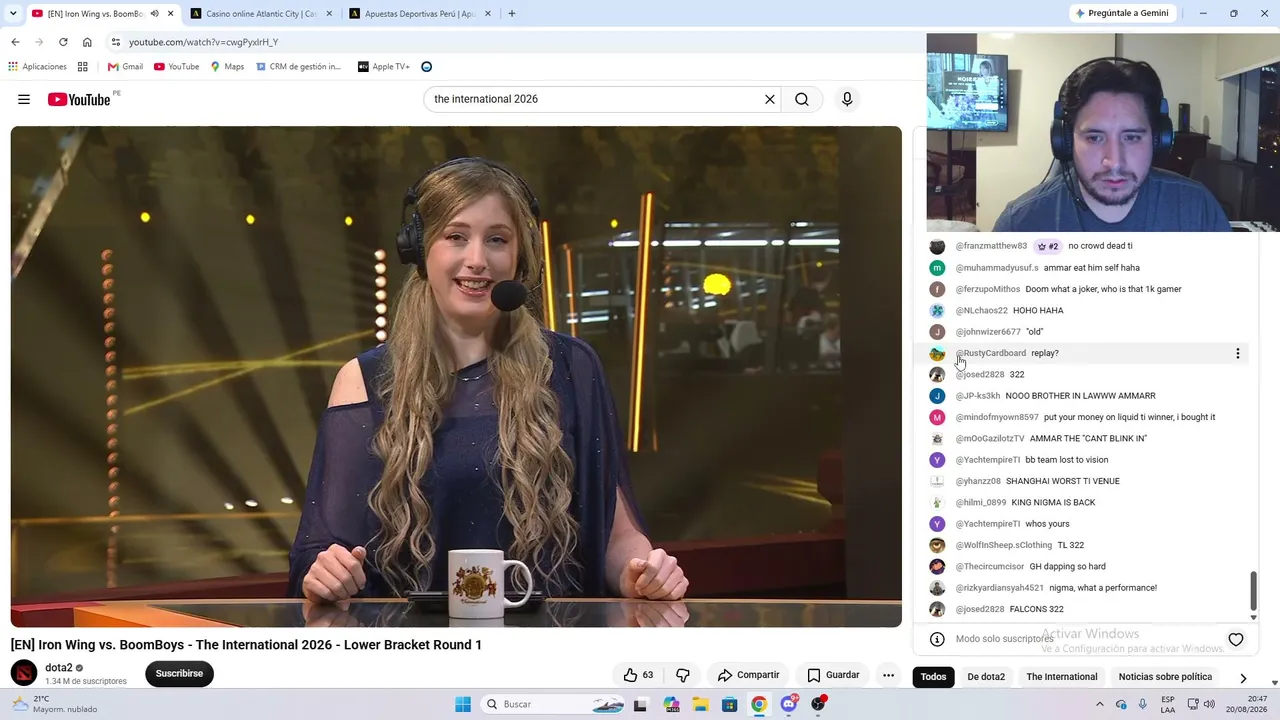Open the dota2 channel name link
Image resolution: width=1280 pixels, height=720 pixels.
[x=58, y=668]
